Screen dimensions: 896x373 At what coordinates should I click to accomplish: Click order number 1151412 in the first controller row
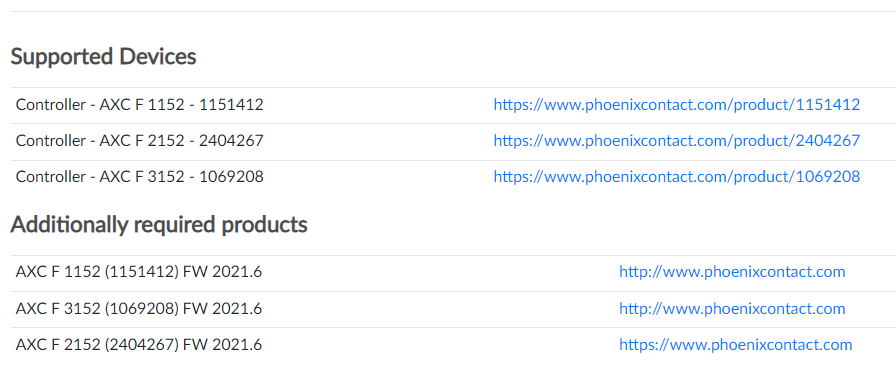point(231,105)
